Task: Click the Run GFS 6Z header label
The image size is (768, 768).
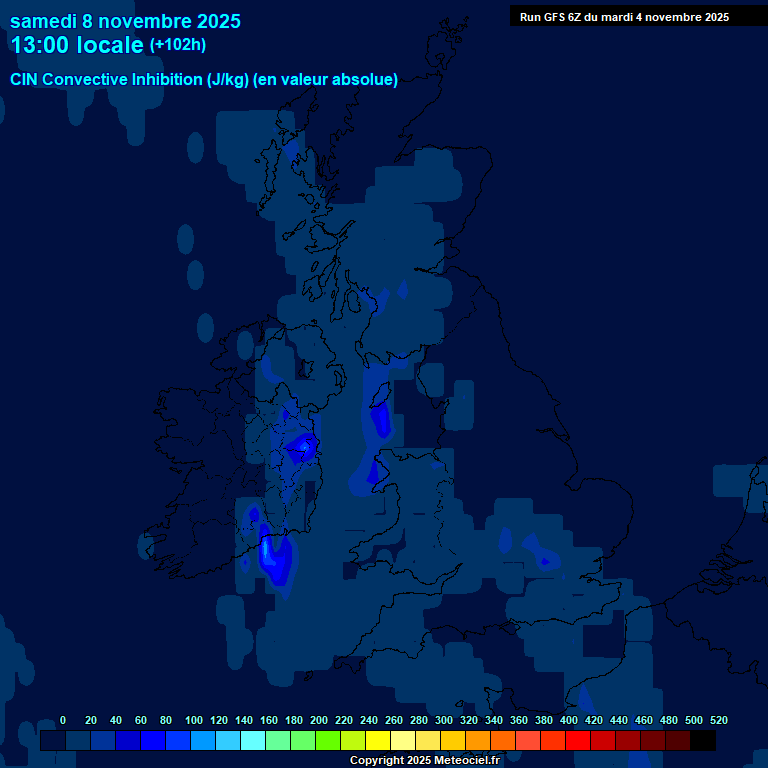Action: click(624, 17)
